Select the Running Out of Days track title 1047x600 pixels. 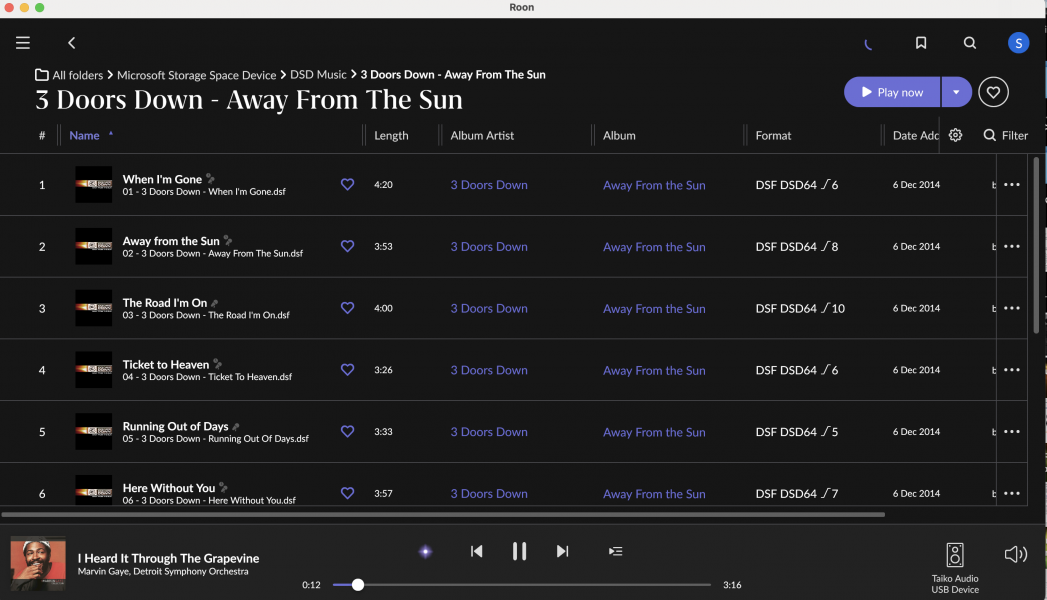176,426
